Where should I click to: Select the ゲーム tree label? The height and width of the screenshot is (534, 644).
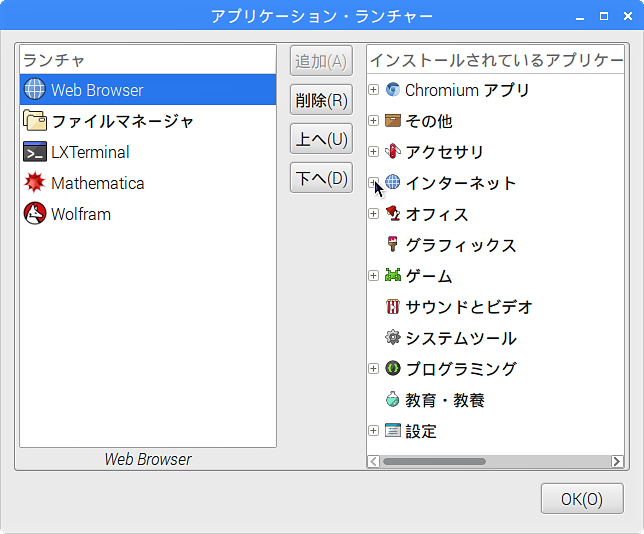(429, 276)
